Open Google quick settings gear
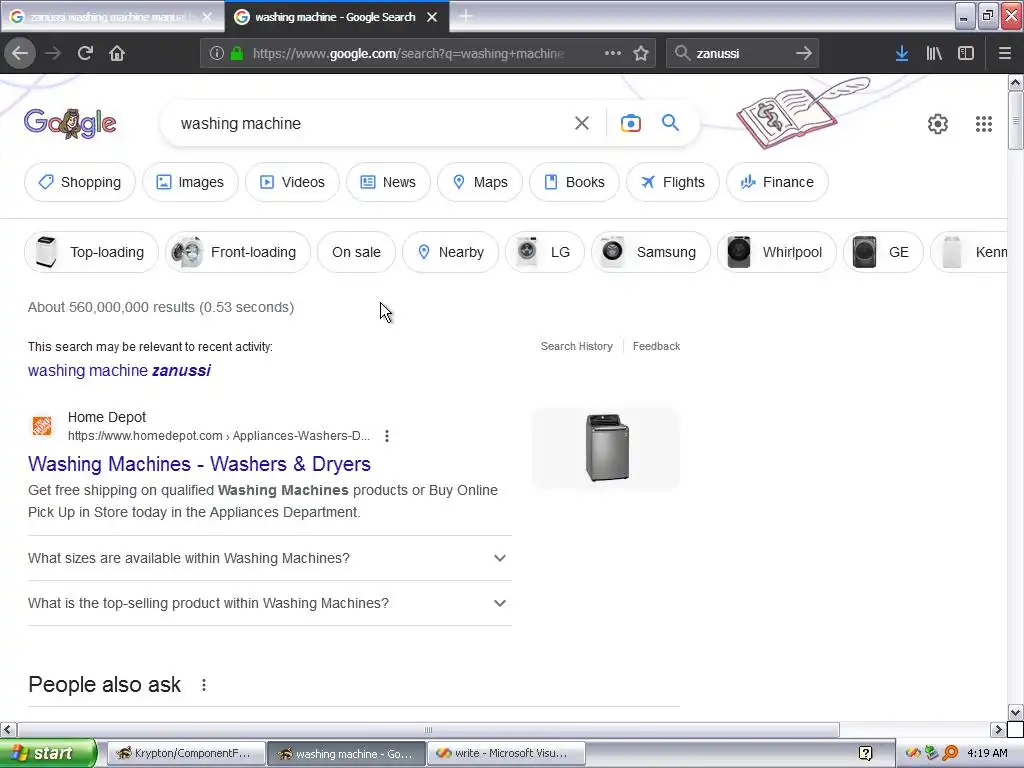The width and height of the screenshot is (1024, 768). [x=938, y=123]
